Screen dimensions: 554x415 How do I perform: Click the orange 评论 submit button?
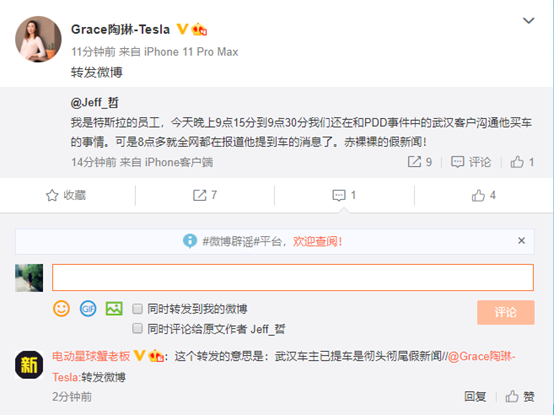coord(506,313)
